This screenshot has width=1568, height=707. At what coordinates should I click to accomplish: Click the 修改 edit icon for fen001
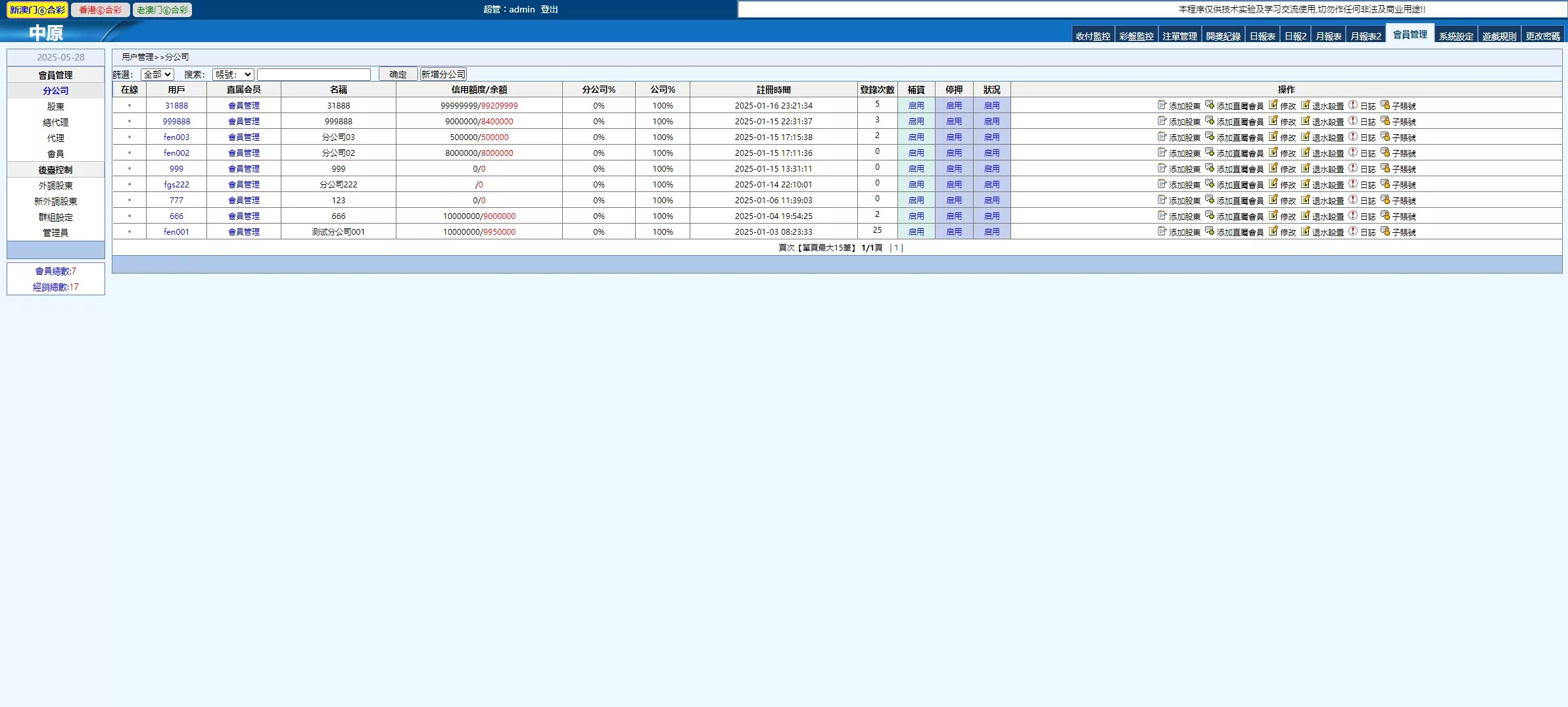click(x=1273, y=232)
